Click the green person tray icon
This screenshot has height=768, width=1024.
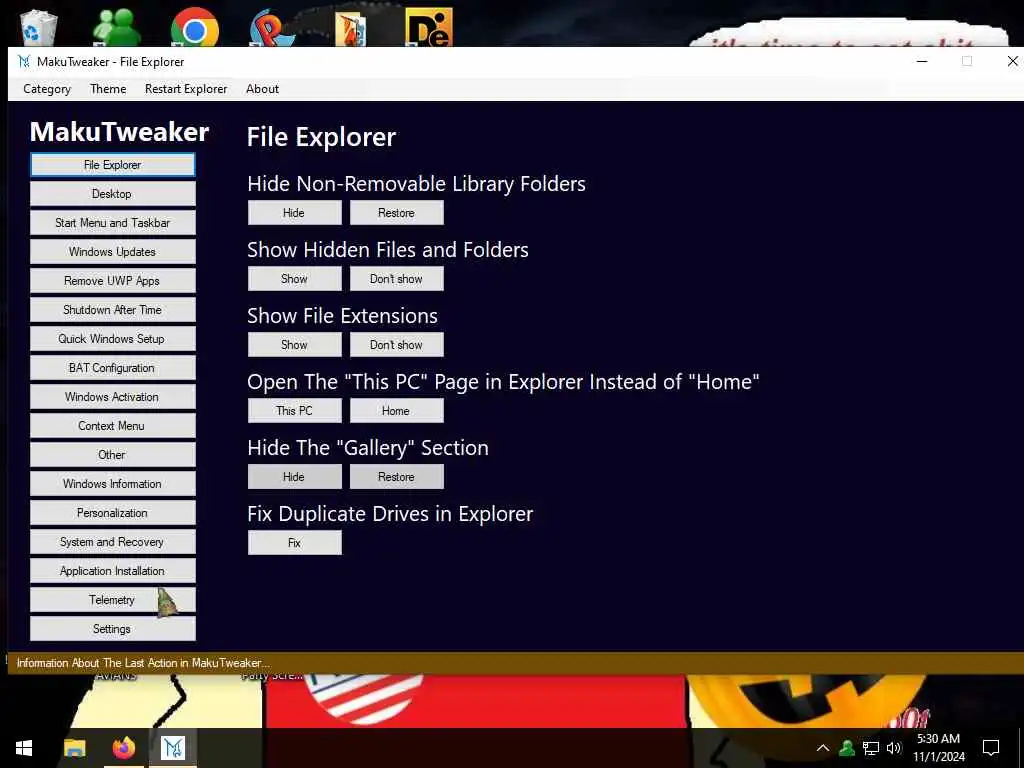[x=847, y=748]
